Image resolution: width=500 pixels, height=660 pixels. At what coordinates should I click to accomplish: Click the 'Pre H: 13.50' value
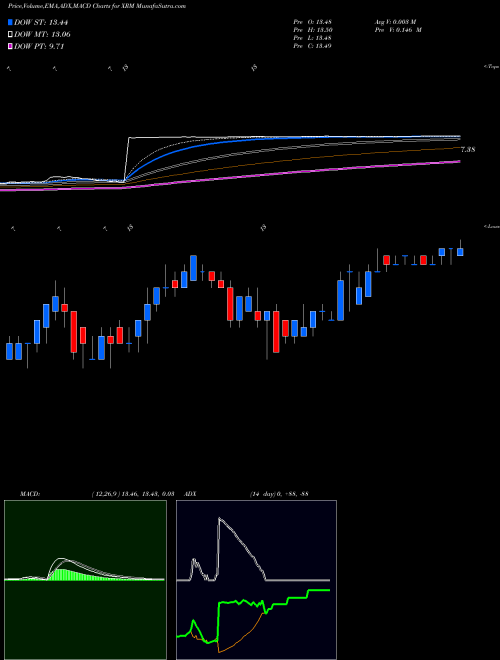coord(313,30)
